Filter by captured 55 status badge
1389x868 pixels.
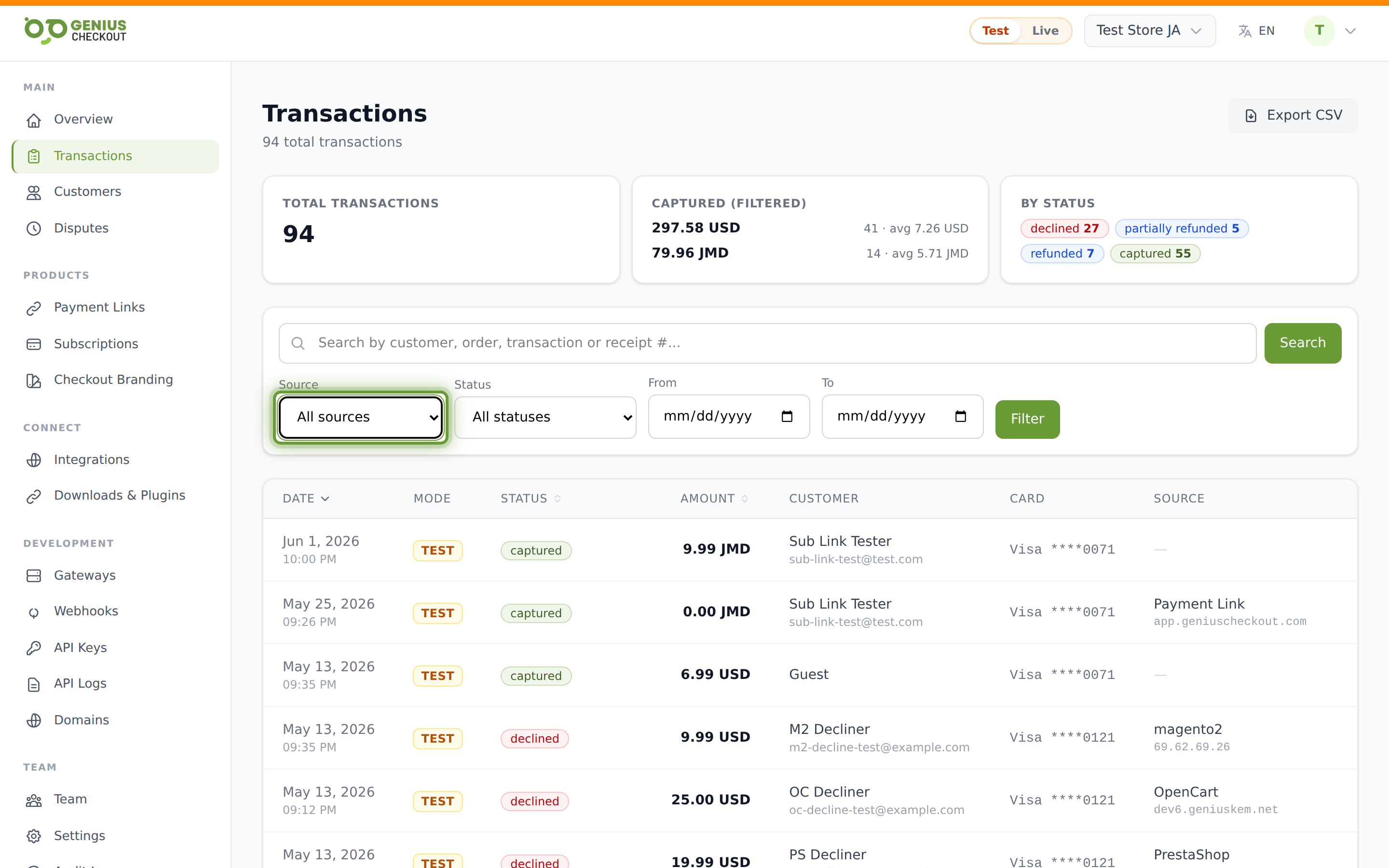click(1155, 254)
